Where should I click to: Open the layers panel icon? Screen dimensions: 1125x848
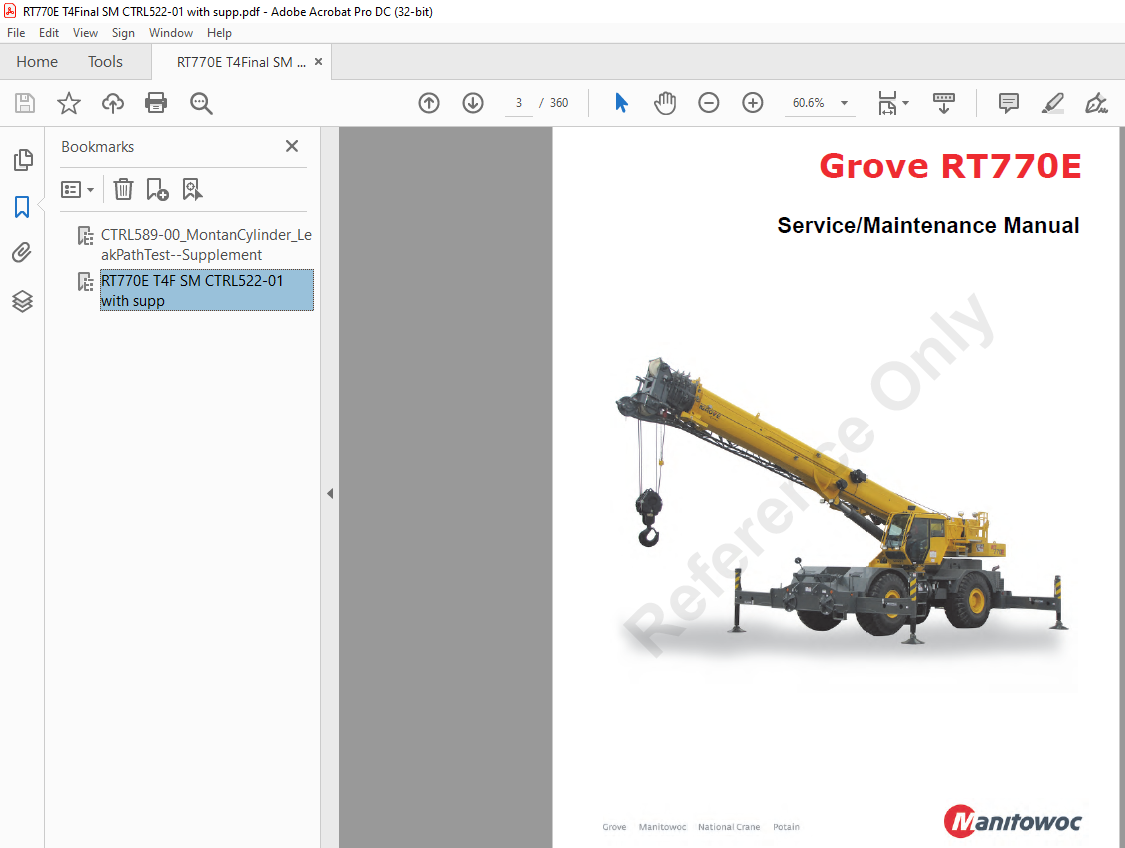click(22, 301)
